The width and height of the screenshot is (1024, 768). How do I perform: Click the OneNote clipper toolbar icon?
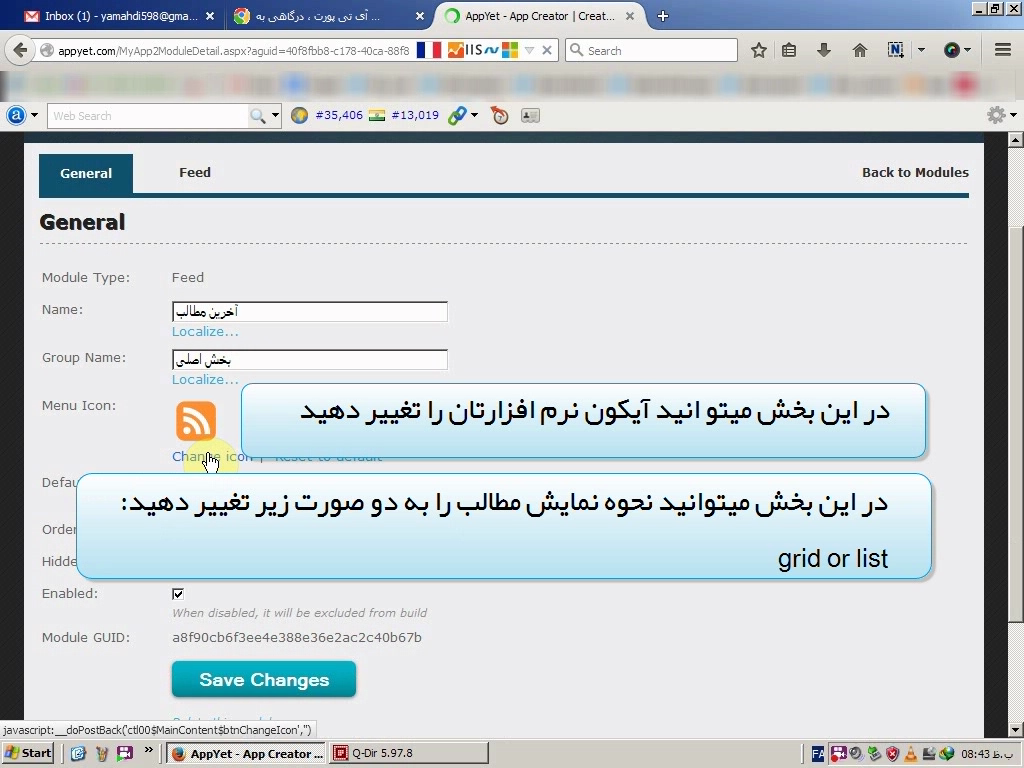895,50
